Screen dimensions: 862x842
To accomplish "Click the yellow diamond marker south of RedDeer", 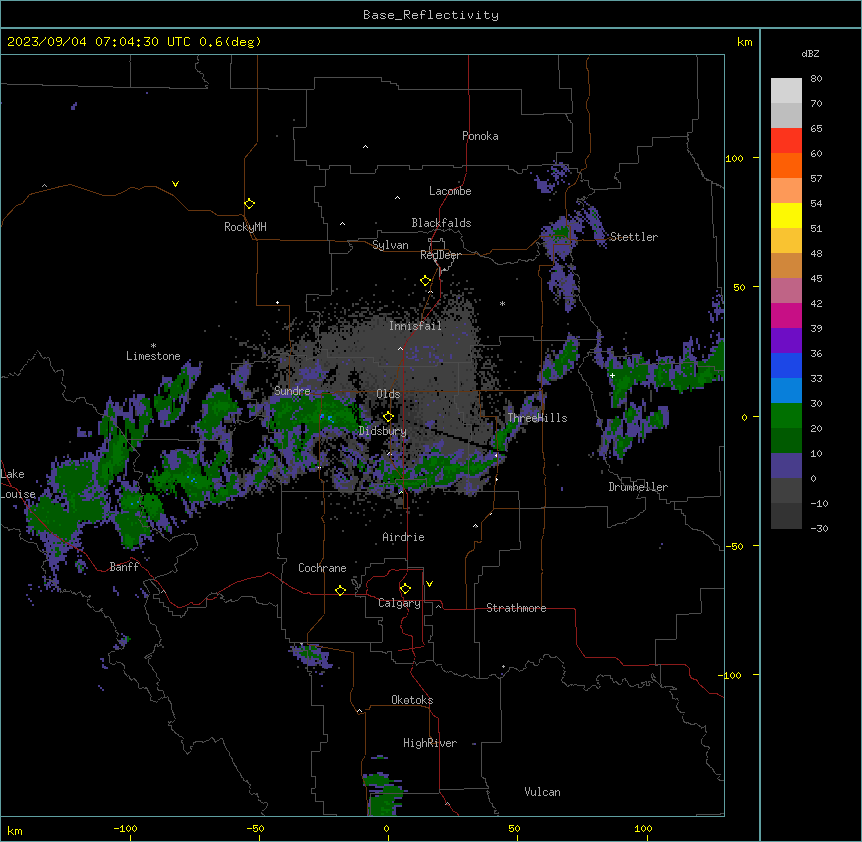I will pos(426,281).
